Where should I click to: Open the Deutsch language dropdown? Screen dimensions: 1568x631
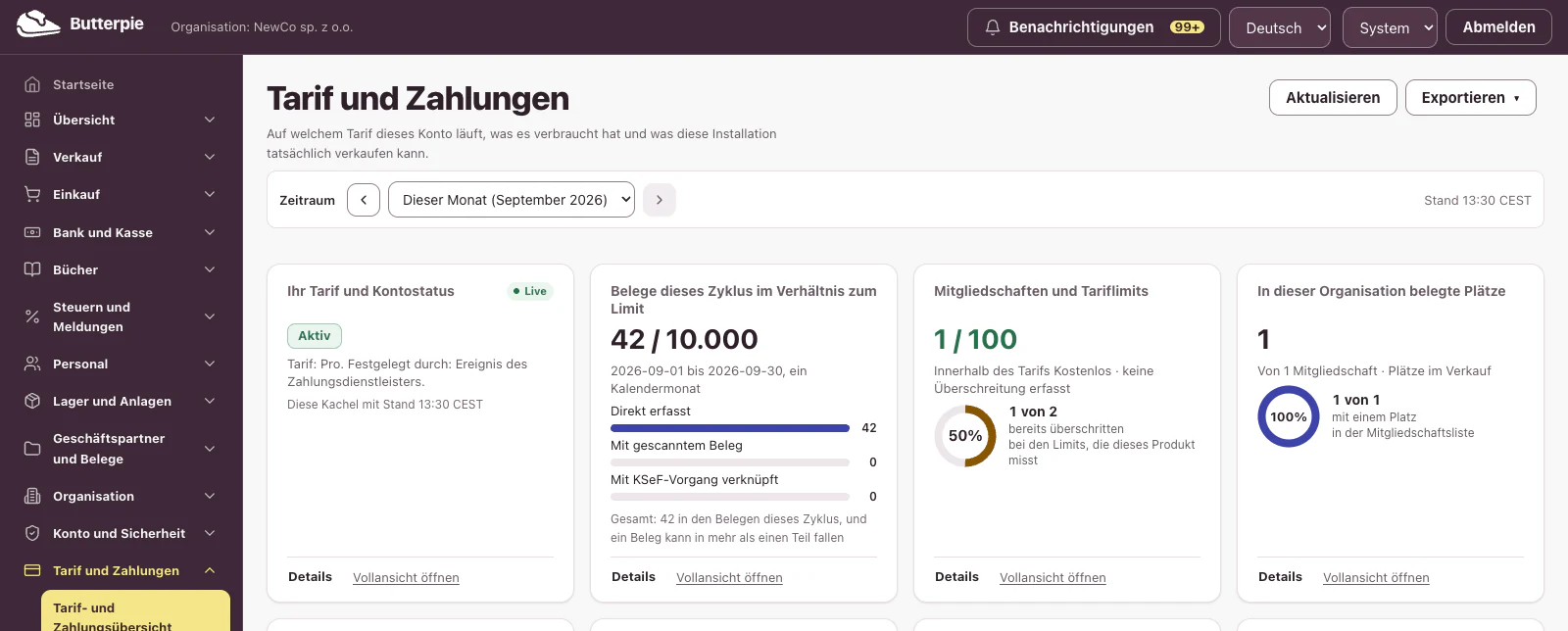1280,27
